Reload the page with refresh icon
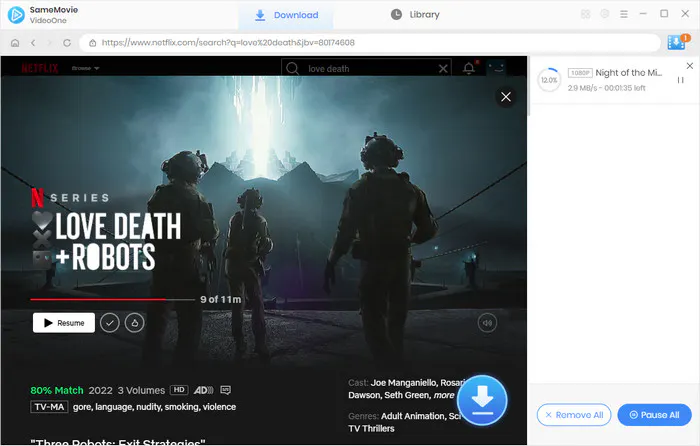This screenshot has width=700, height=446. pyautogui.click(x=67, y=43)
